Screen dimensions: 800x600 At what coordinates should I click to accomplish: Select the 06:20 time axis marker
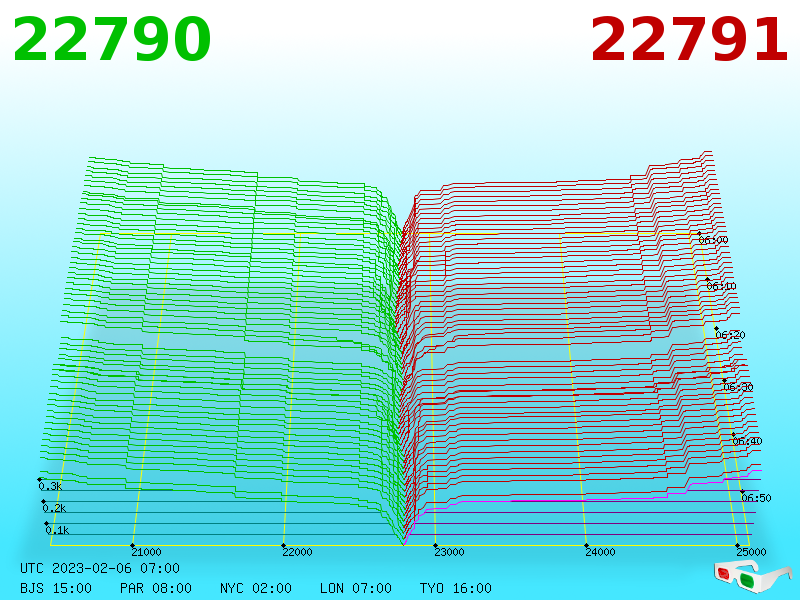(731, 335)
